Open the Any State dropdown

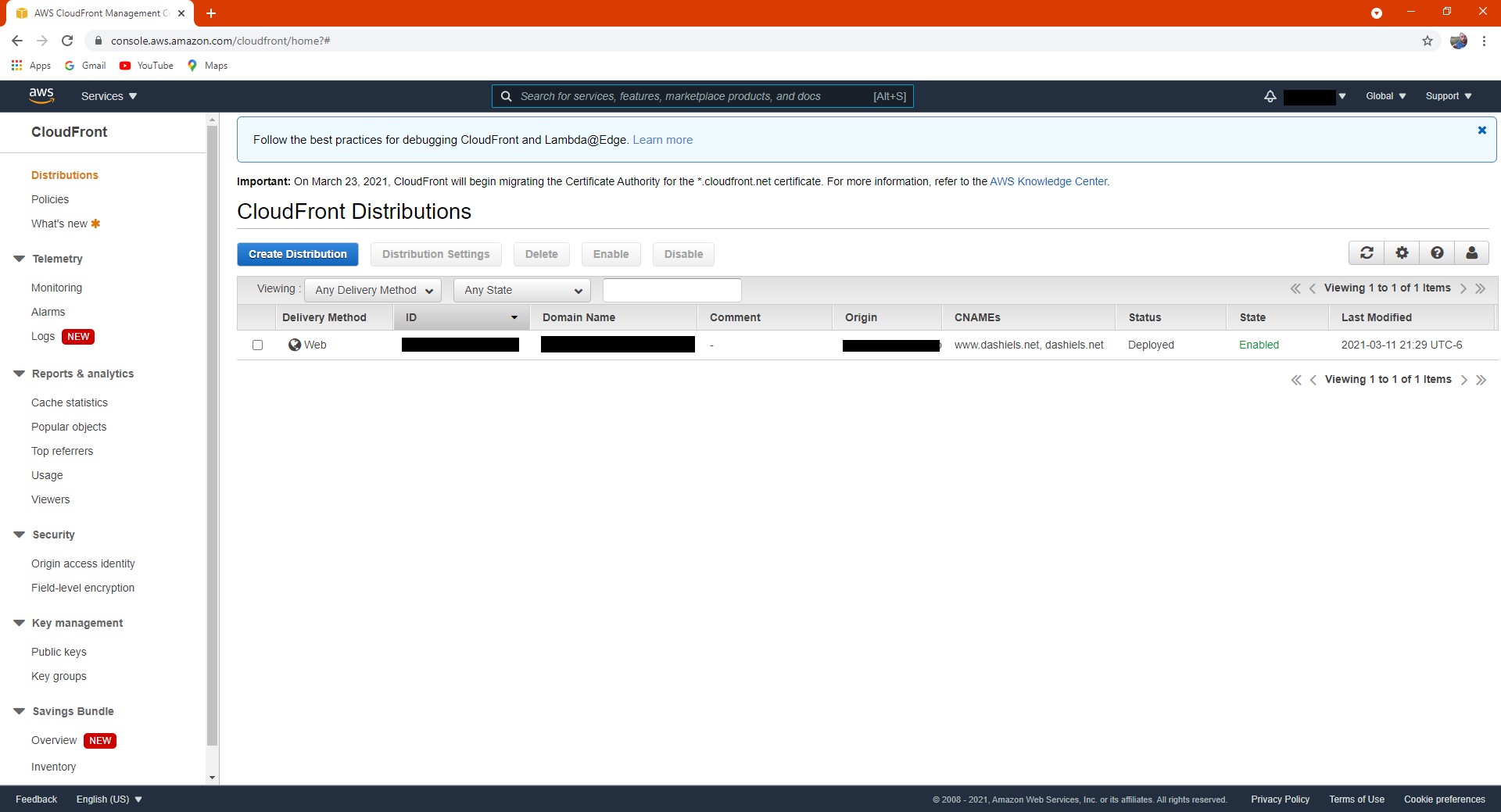(522, 290)
